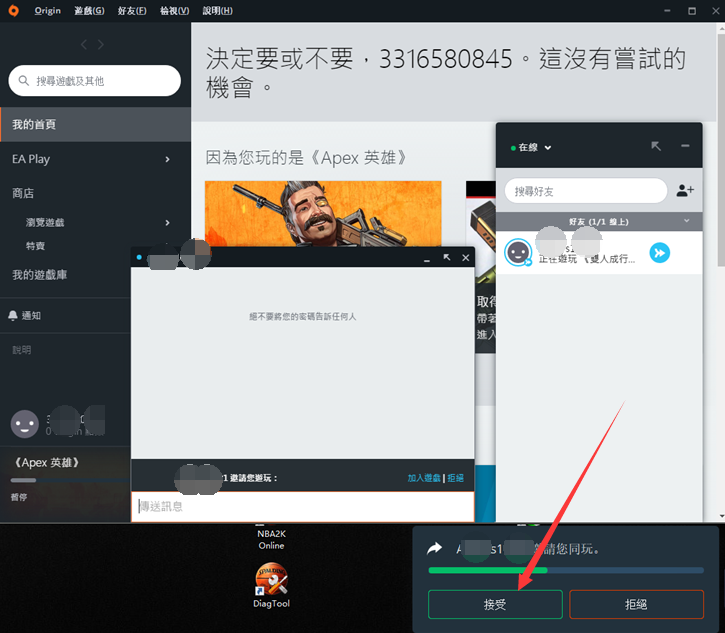
Task: Open 說明 in the sidebar
Action: (x=21, y=350)
